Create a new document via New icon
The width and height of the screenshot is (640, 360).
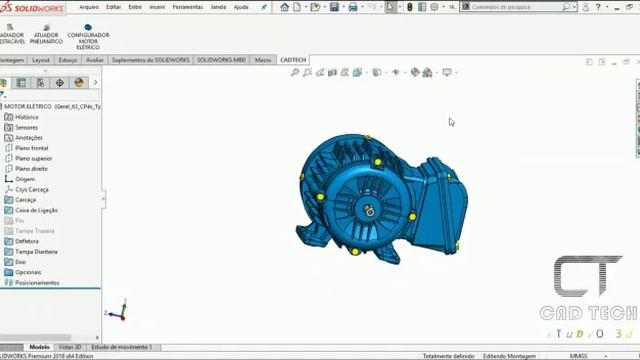click(297, 7)
